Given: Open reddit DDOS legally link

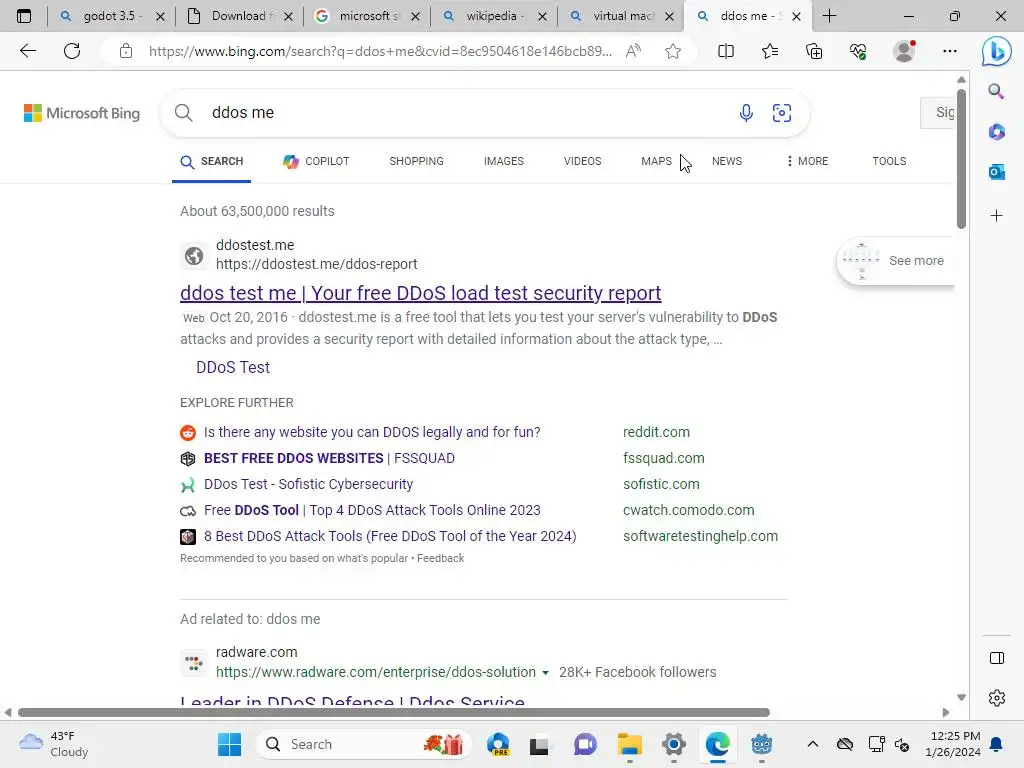Looking at the screenshot, I should [372, 432].
